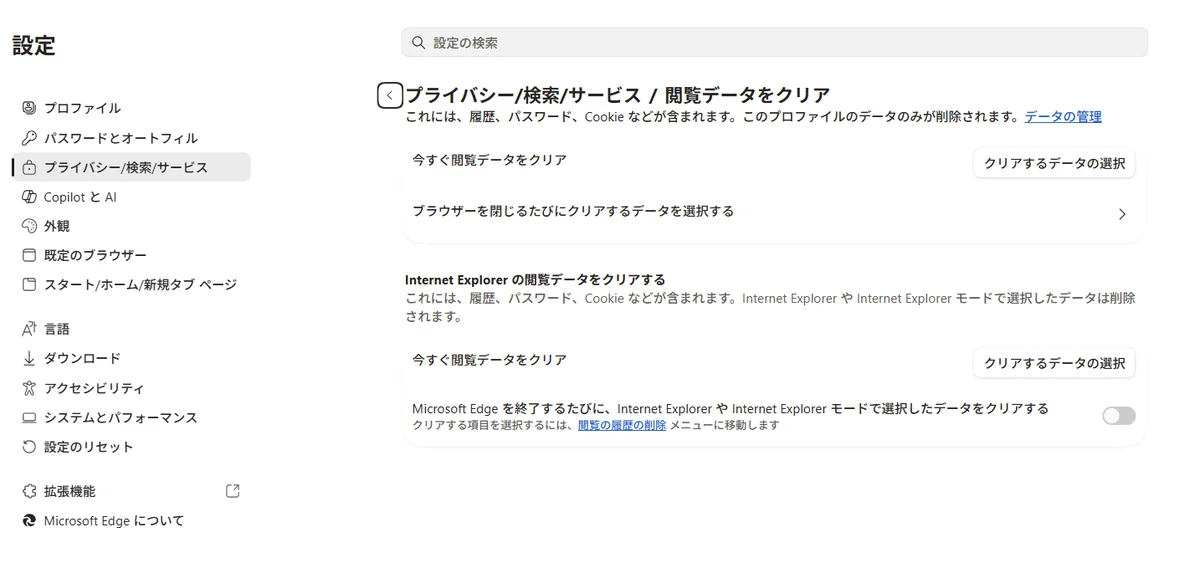Toggle clearing Internet Explorer data on exit
Screen dimensions: 1200x568
[x=1119, y=415]
